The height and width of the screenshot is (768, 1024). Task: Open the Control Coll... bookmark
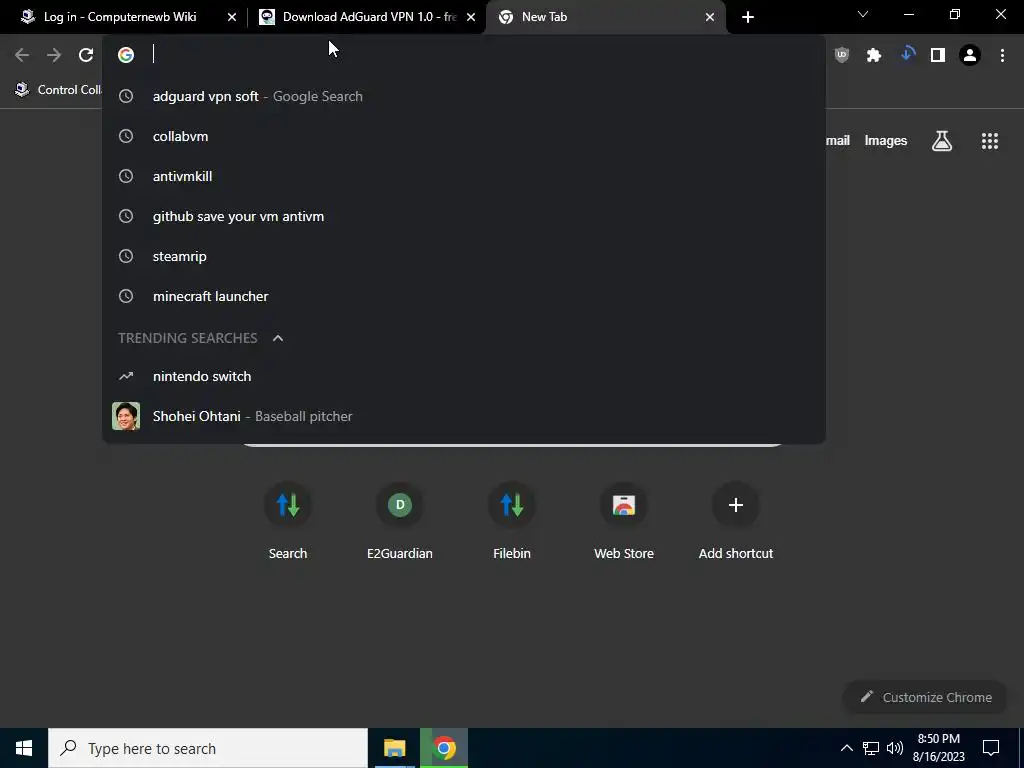click(59, 89)
